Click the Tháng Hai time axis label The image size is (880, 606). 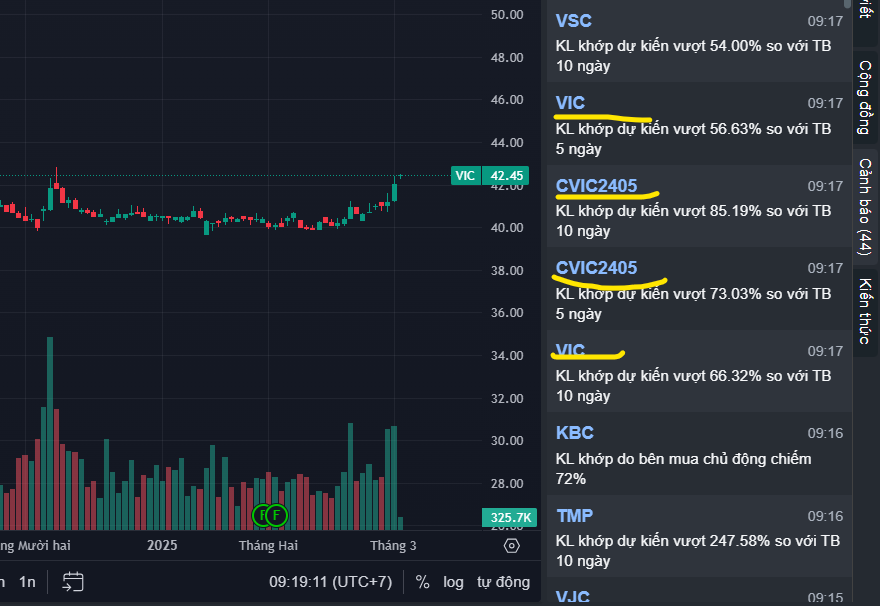click(x=268, y=545)
